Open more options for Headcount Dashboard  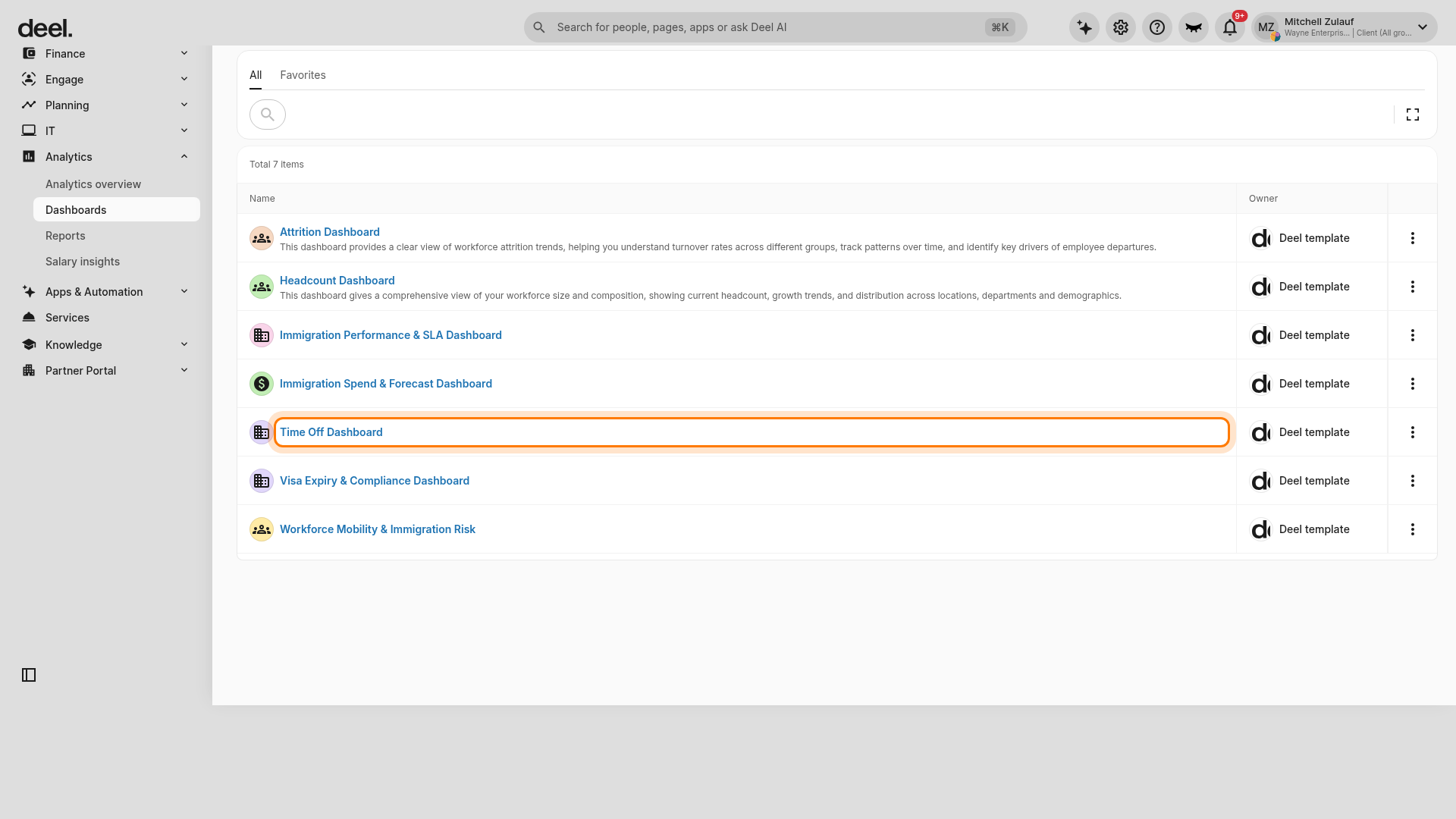[x=1413, y=287]
